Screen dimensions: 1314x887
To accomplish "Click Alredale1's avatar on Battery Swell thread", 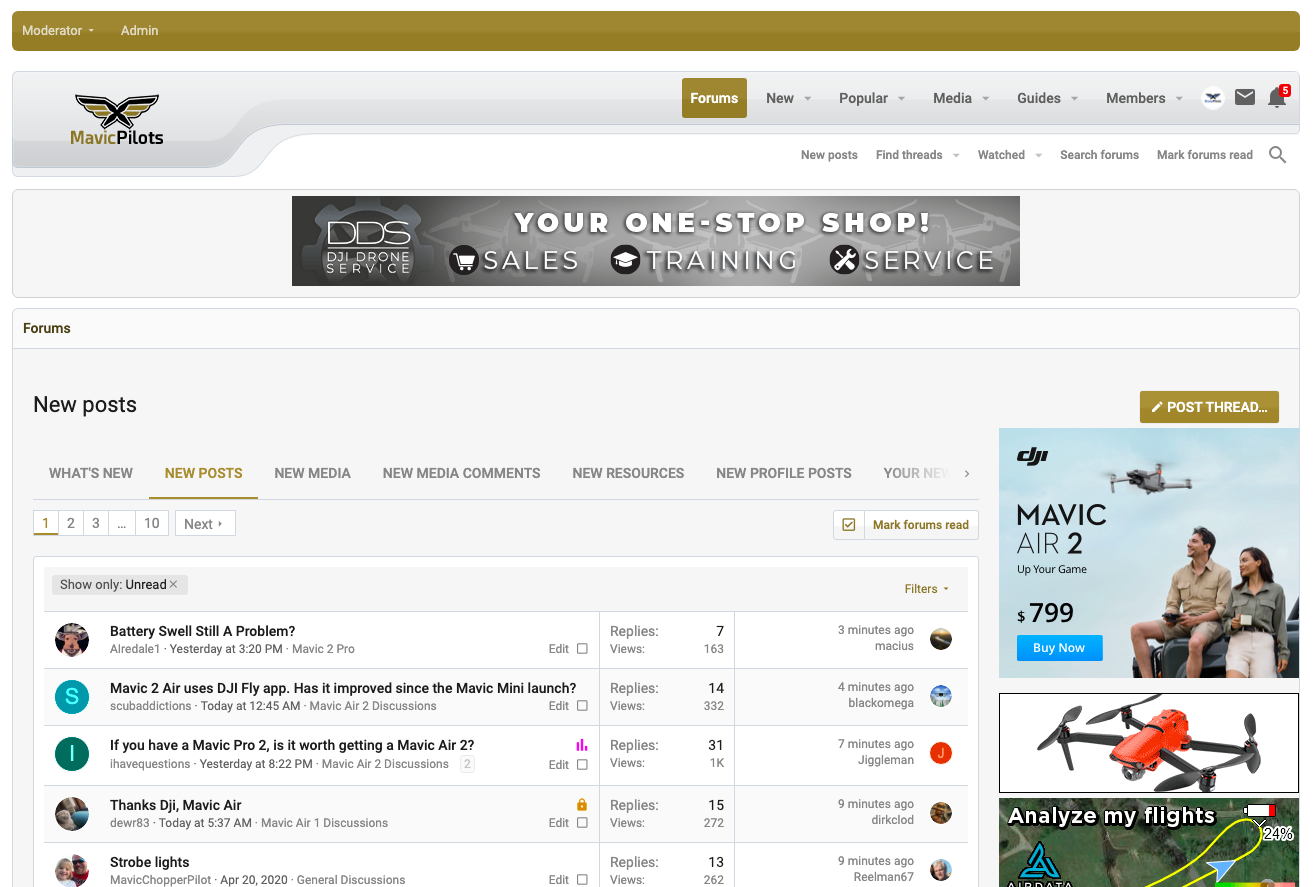I will point(72,640).
